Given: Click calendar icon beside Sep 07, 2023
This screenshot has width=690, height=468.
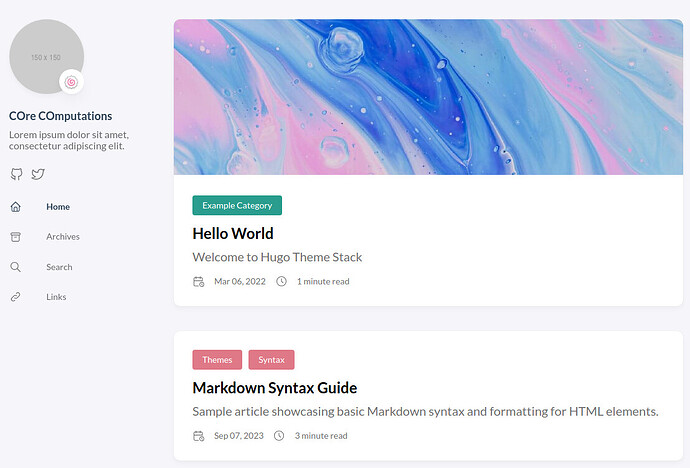Looking at the screenshot, I should (x=198, y=436).
